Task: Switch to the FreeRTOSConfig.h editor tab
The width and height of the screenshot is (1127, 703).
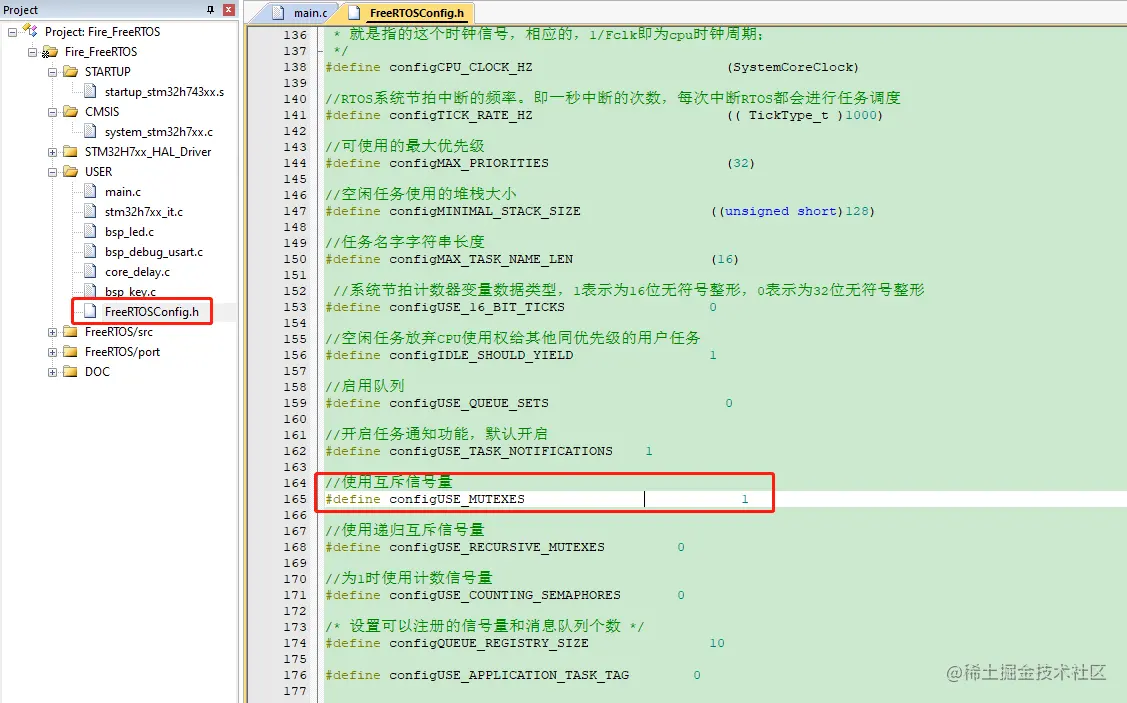Action: click(x=417, y=13)
